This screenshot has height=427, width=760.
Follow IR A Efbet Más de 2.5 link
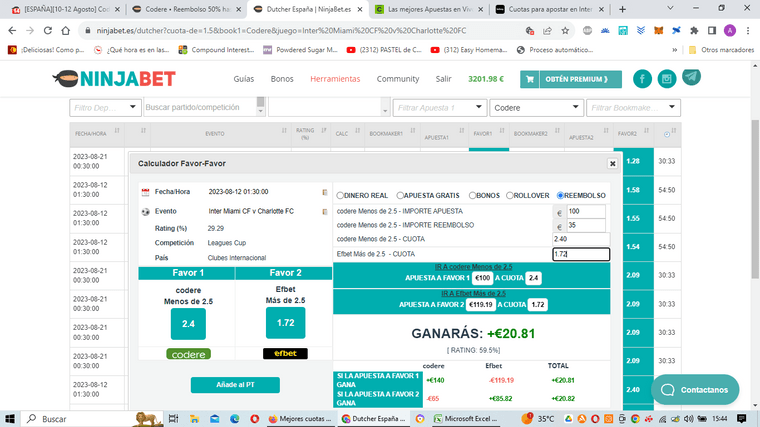click(x=473, y=294)
